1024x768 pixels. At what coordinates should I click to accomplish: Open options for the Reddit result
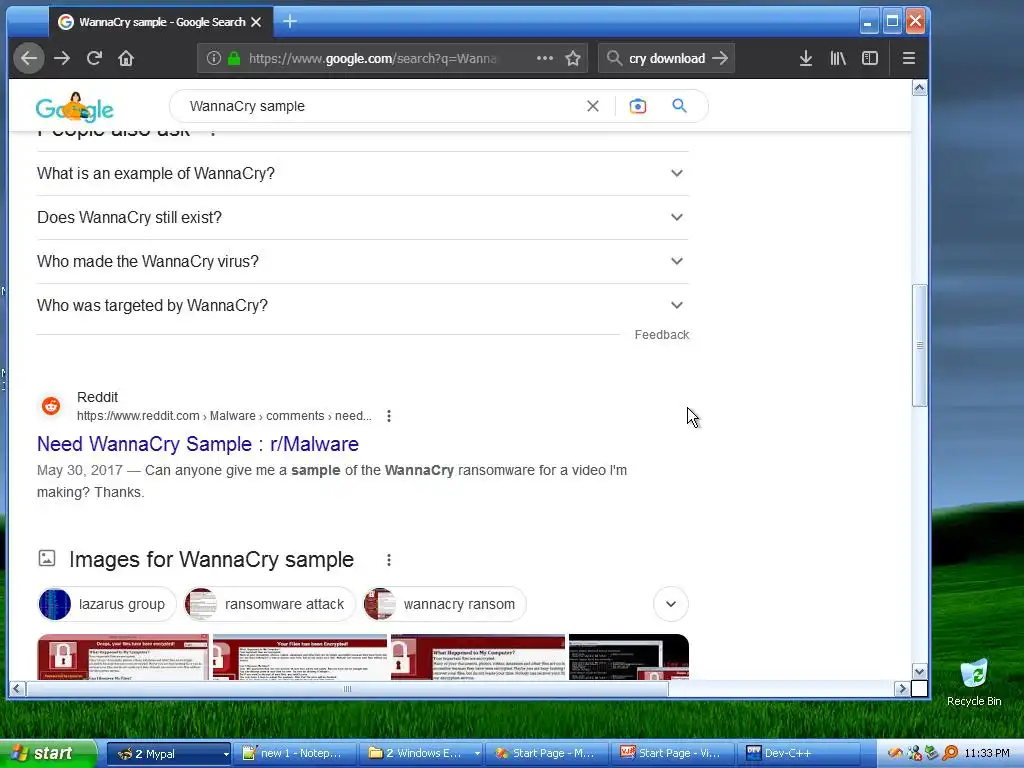389,416
